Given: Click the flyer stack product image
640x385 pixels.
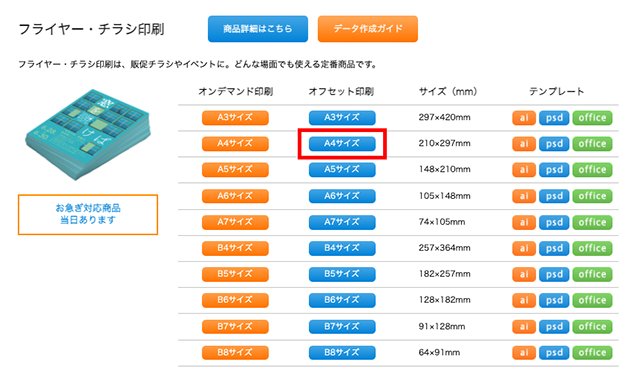Looking at the screenshot, I should (x=88, y=134).
